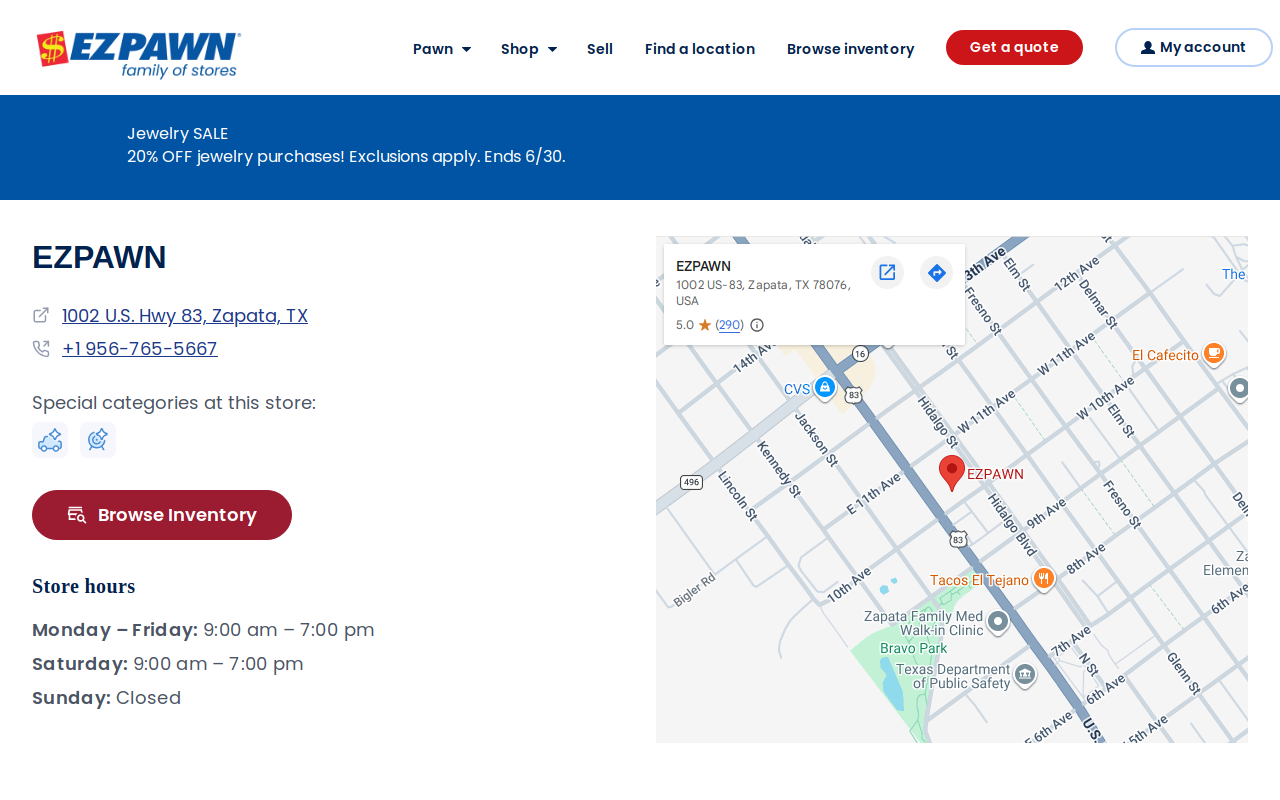Expand the Shop dropdown menu
This screenshot has height=800, width=1280.
(x=529, y=49)
